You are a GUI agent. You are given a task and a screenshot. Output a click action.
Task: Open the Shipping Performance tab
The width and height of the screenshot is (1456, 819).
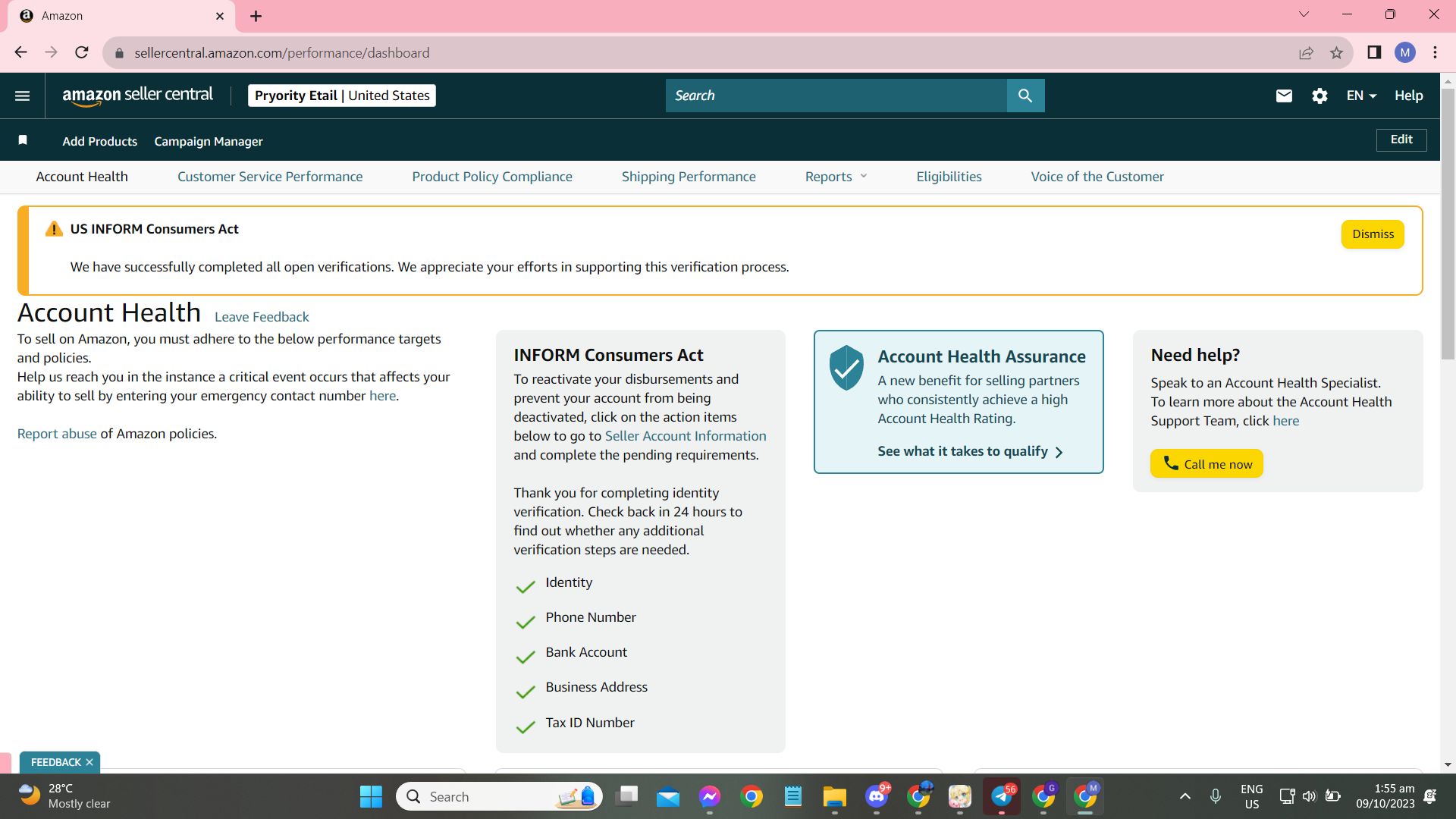click(x=689, y=177)
